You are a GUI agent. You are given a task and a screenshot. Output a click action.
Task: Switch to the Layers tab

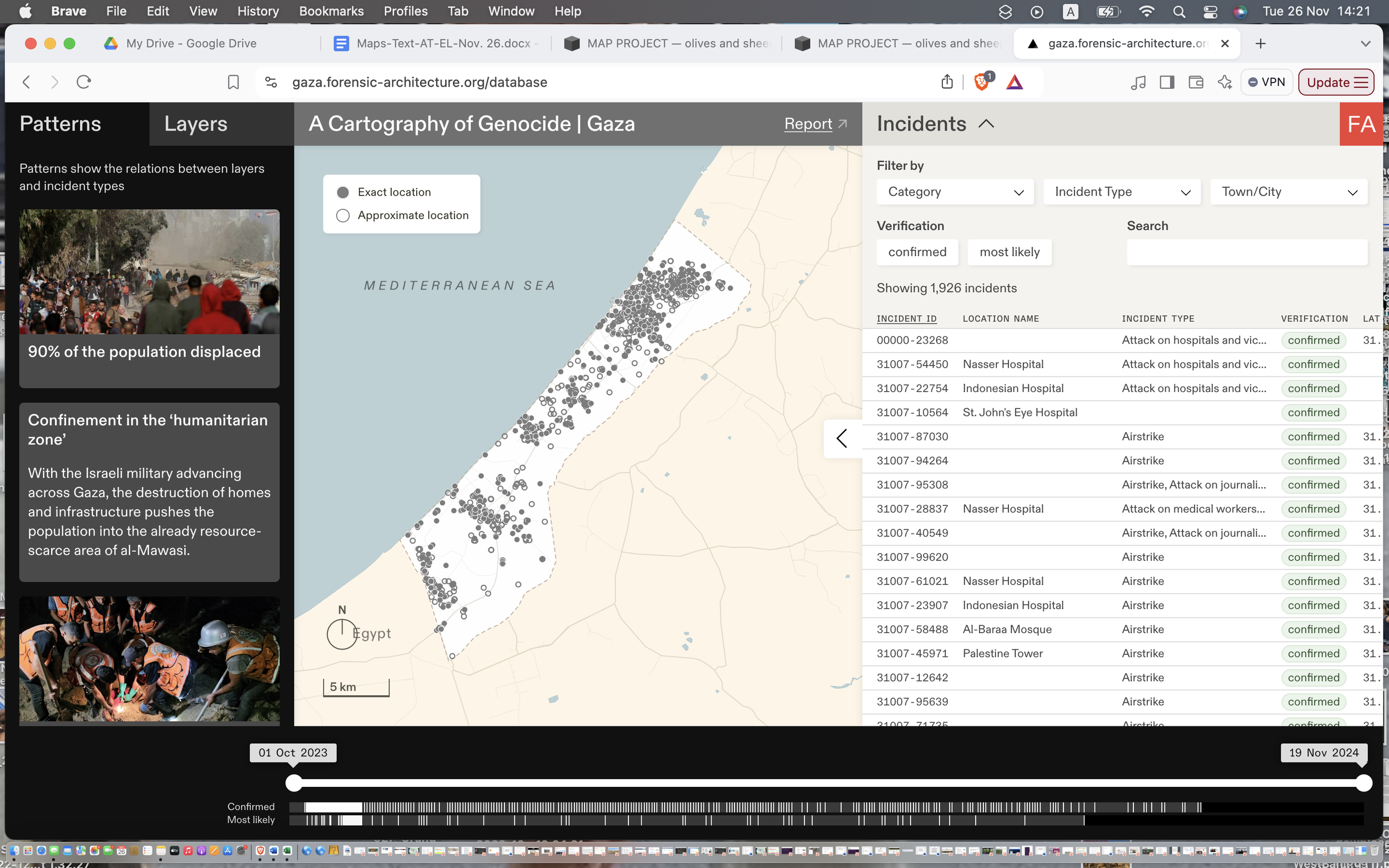pyautogui.click(x=196, y=123)
